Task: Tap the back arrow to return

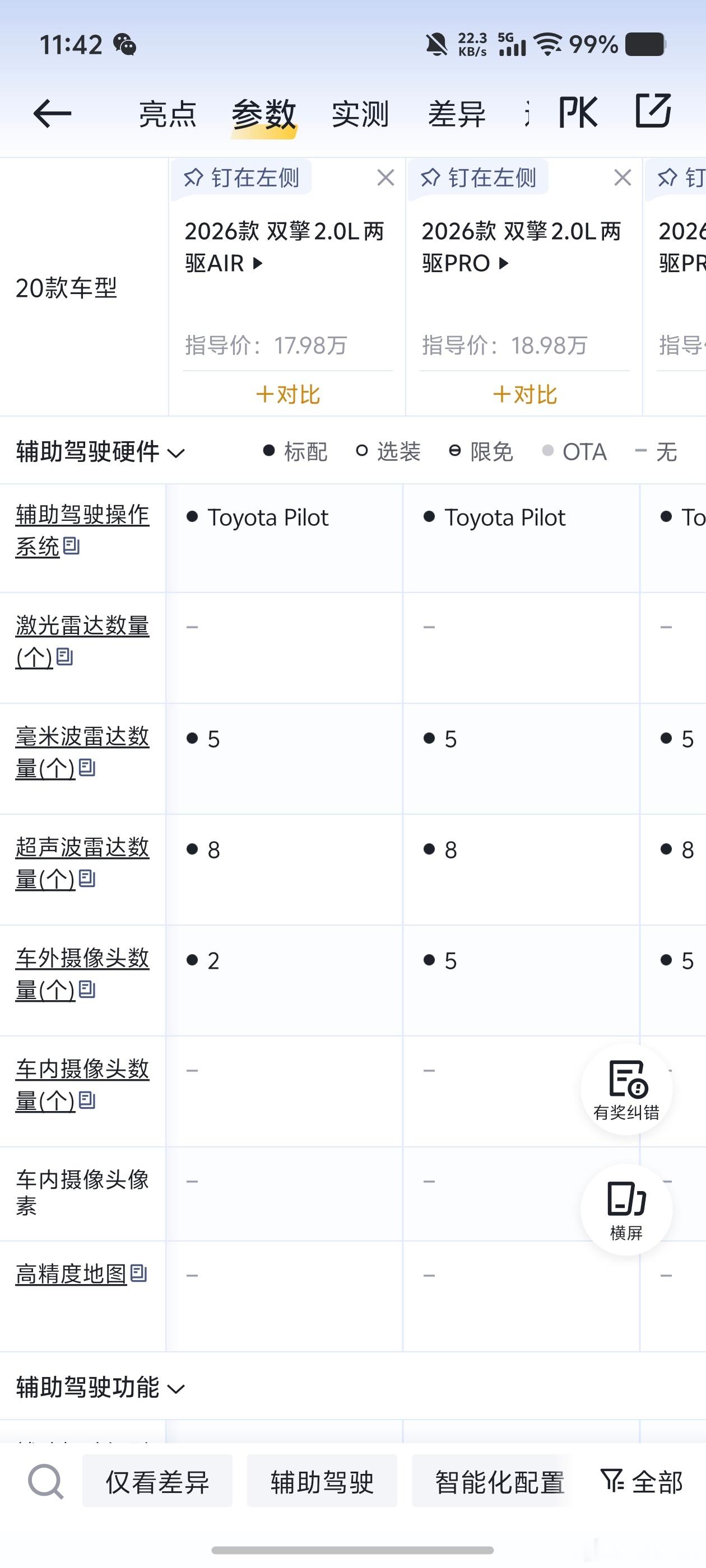Action: pos(52,113)
